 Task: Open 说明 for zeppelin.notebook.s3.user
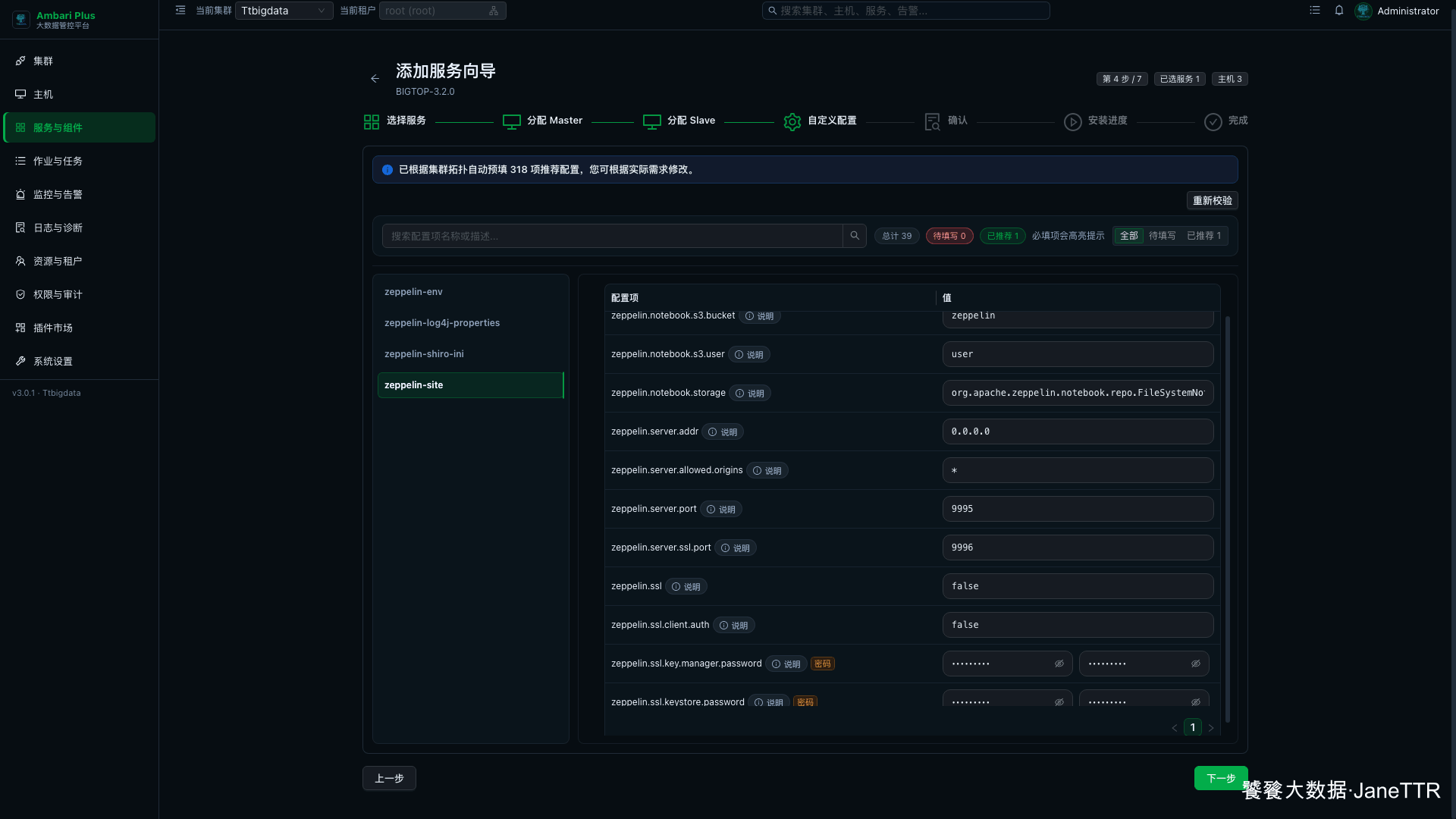coord(749,355)
